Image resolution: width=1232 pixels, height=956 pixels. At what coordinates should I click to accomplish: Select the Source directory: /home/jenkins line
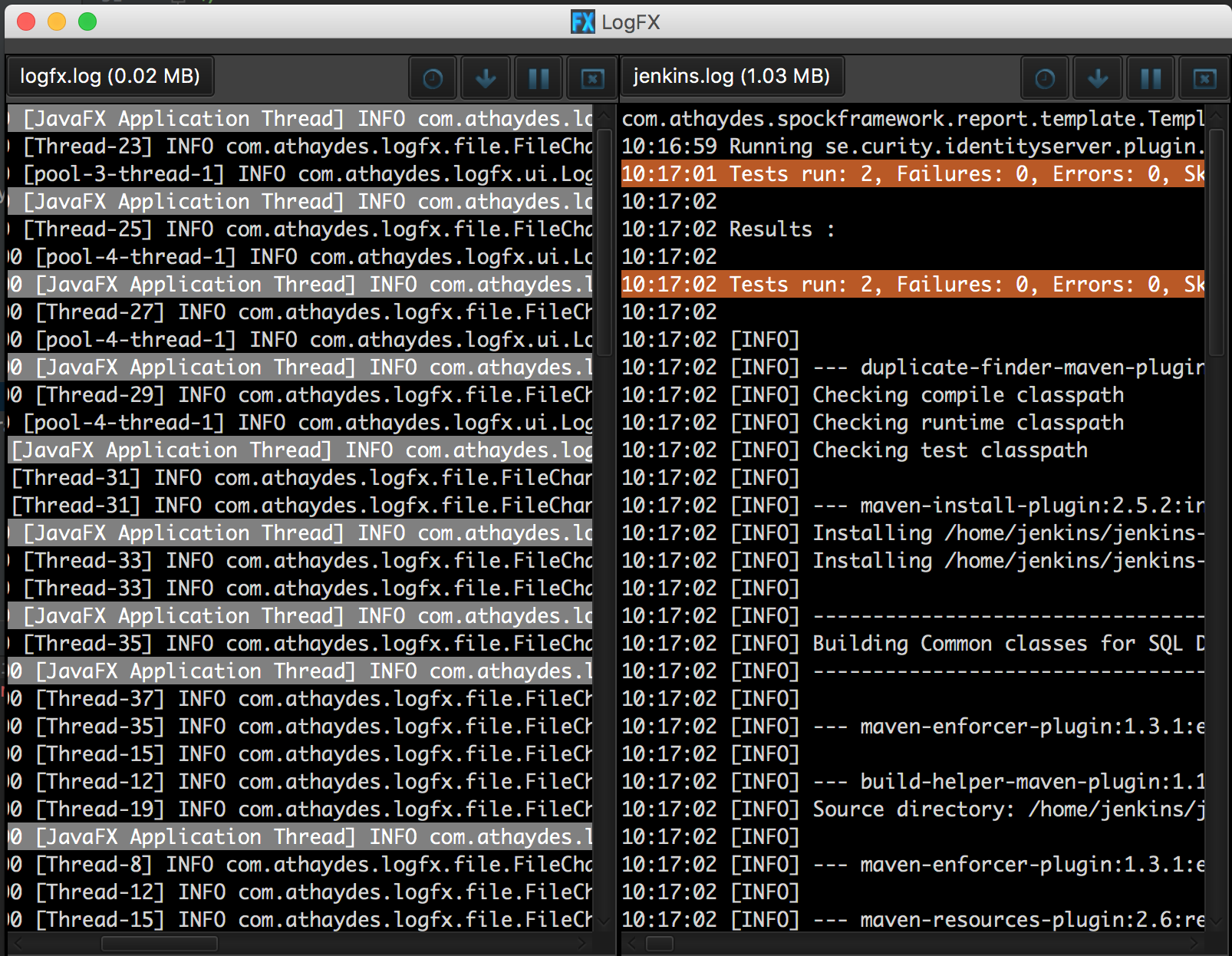point(912,809)
